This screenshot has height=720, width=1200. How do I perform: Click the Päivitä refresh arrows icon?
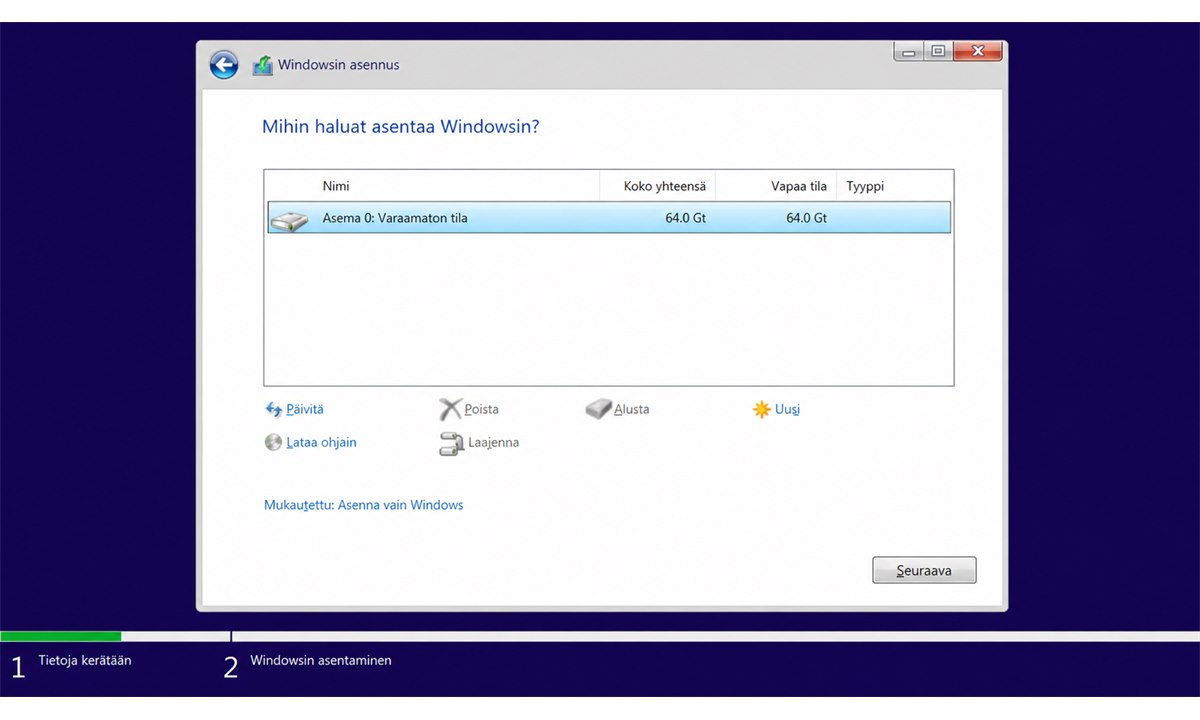pyautogui.click(x=274, y=409)
